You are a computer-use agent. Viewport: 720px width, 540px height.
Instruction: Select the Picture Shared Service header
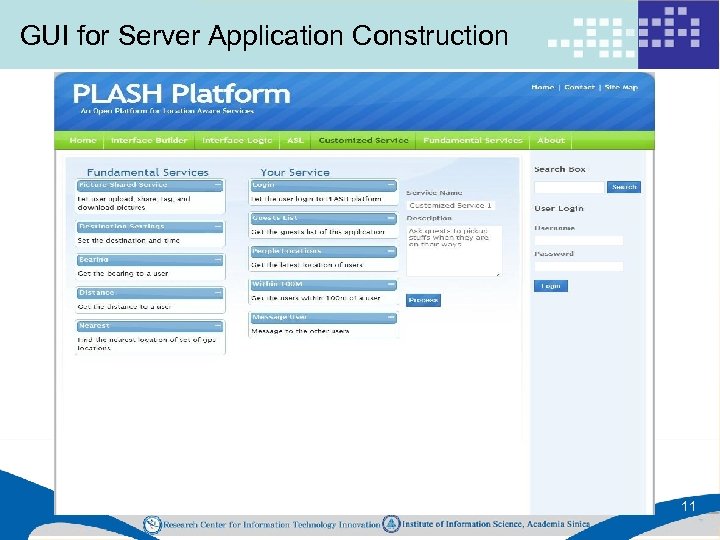(x=150, y=185)
